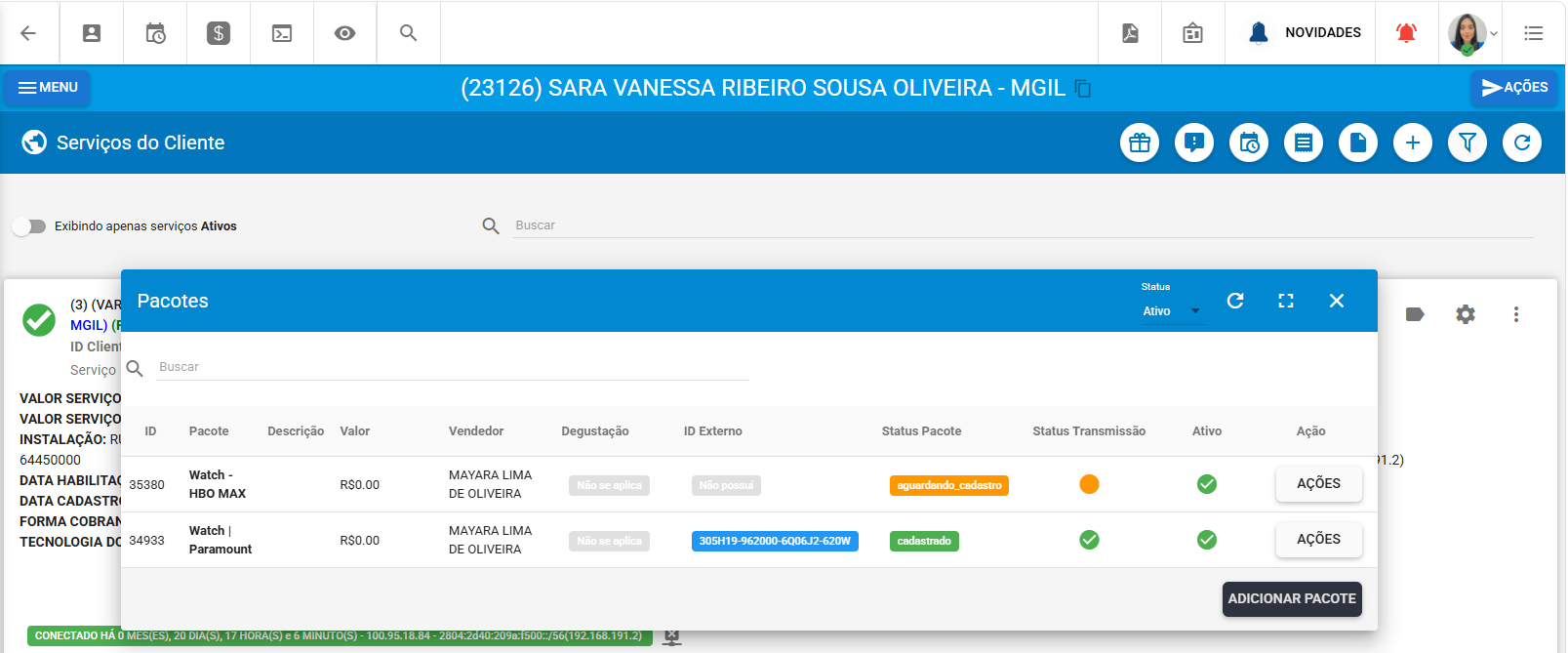The height and width of the screenshot is (653, 1568).
Task: Click the 'Watch | Paramount' package name
Action: tap(221, 540)
